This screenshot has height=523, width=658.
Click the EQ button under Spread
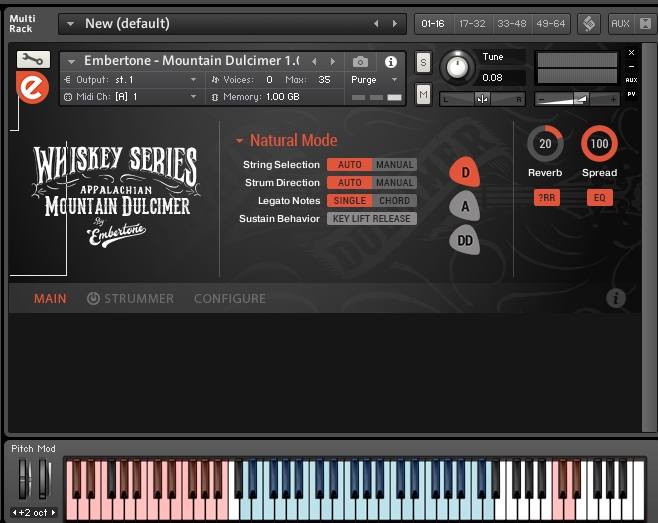point(599,198)
